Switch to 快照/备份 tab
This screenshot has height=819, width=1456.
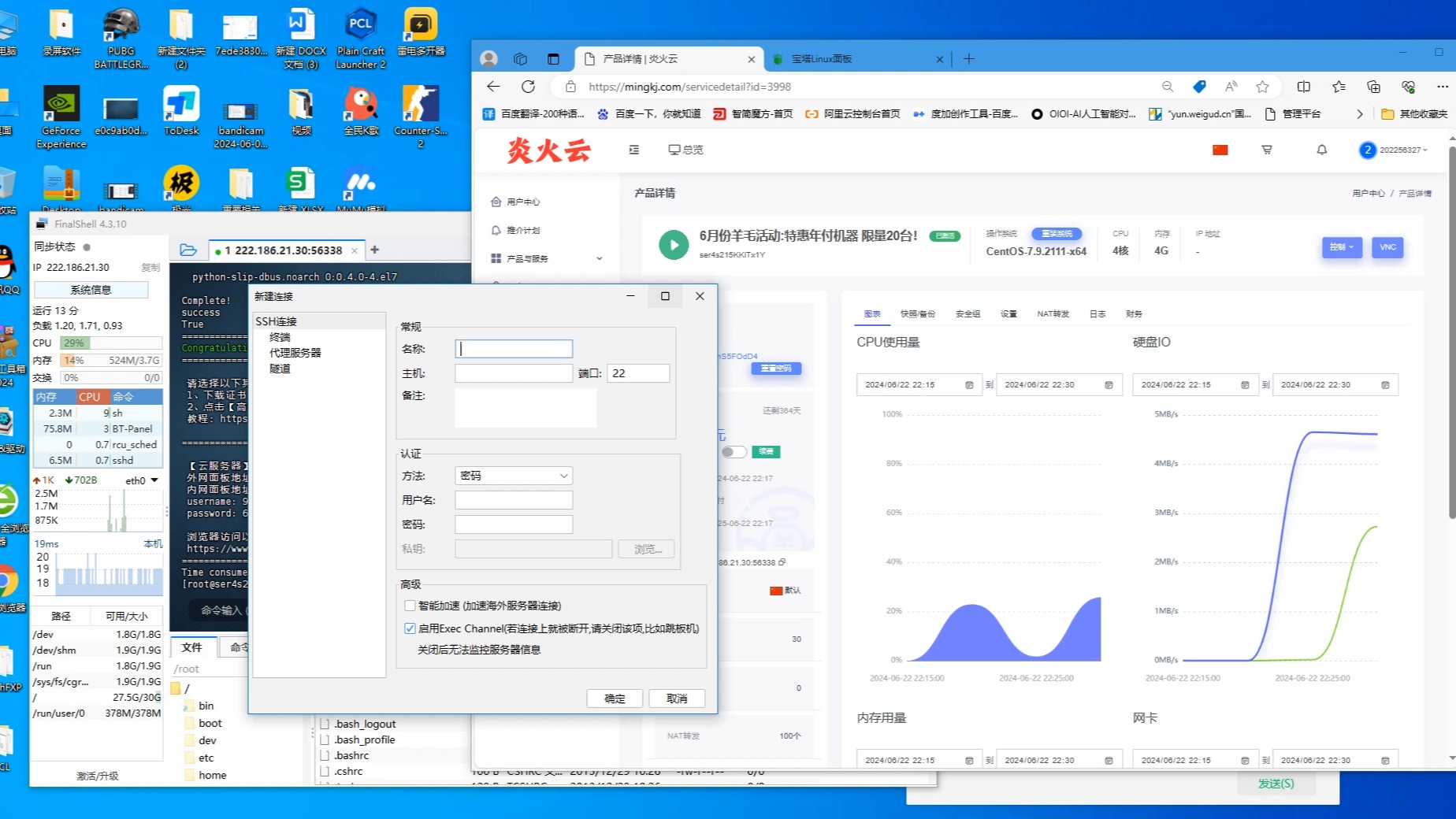click(x=918, y=314)
